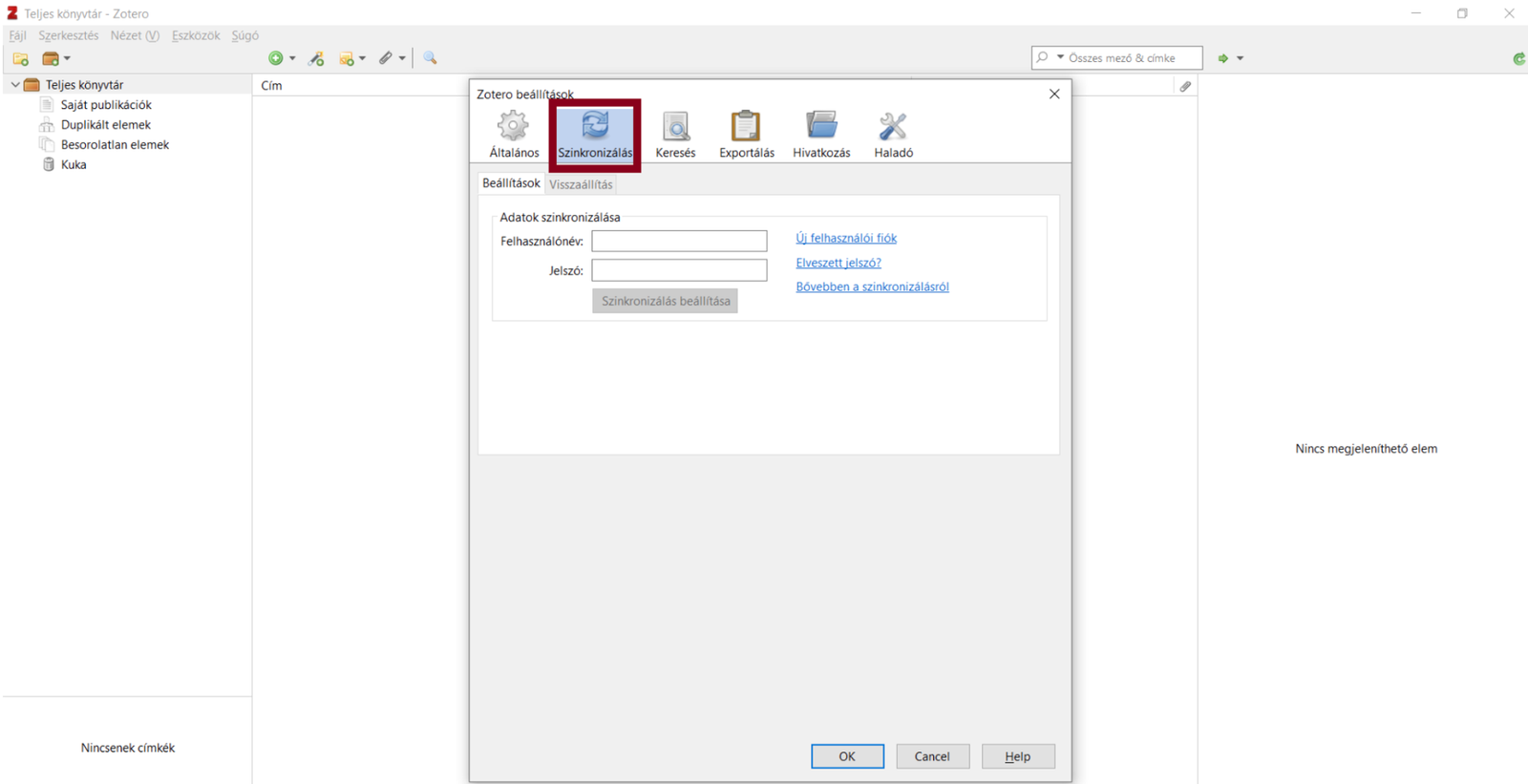Click the attachment column paperclip icon
Image resolution: width=1528 pixels, height=784 pixels.
point(1185,86)
